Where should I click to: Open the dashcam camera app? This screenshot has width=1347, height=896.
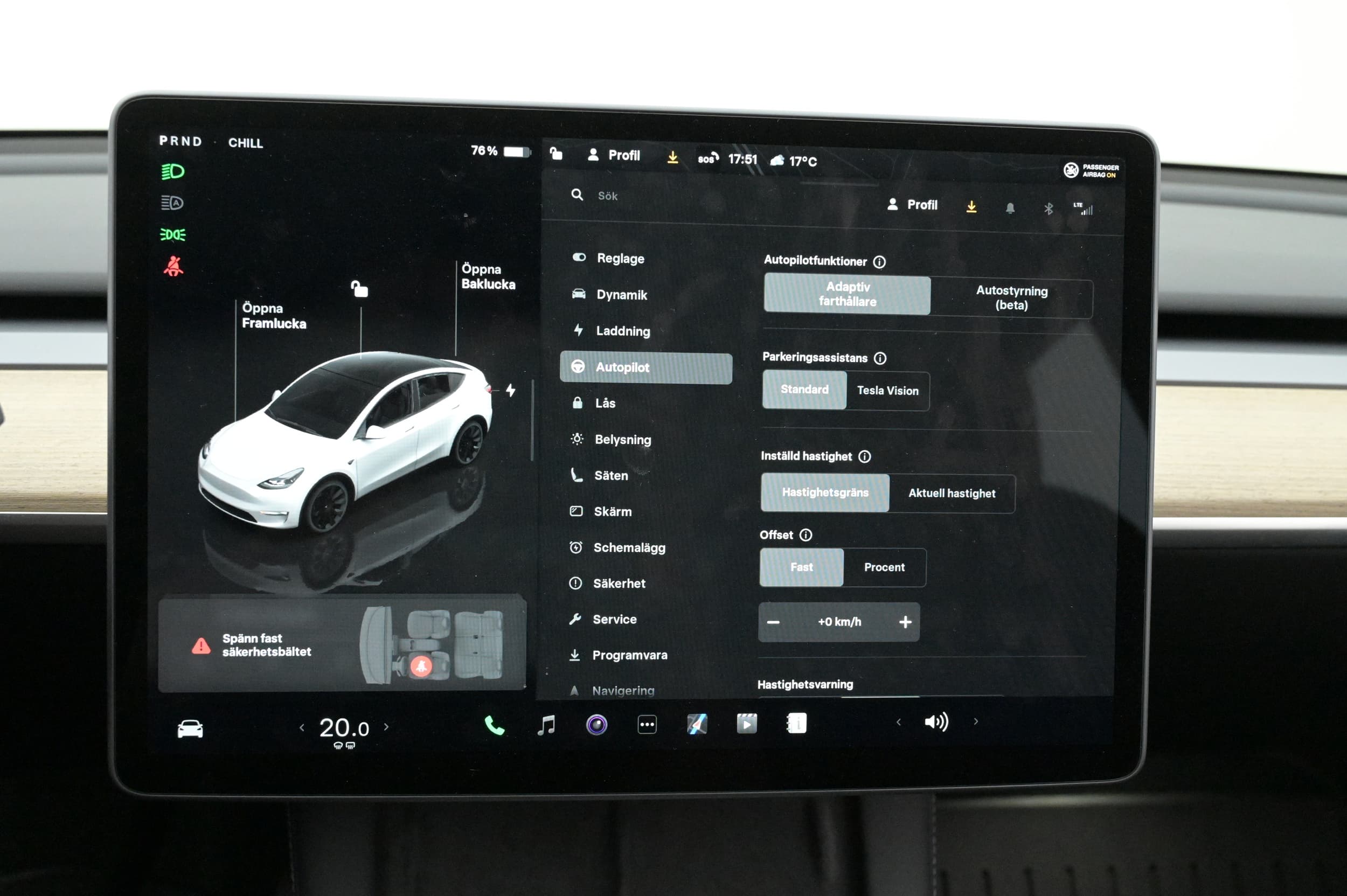pyautogui.click(x=596, y=725)
